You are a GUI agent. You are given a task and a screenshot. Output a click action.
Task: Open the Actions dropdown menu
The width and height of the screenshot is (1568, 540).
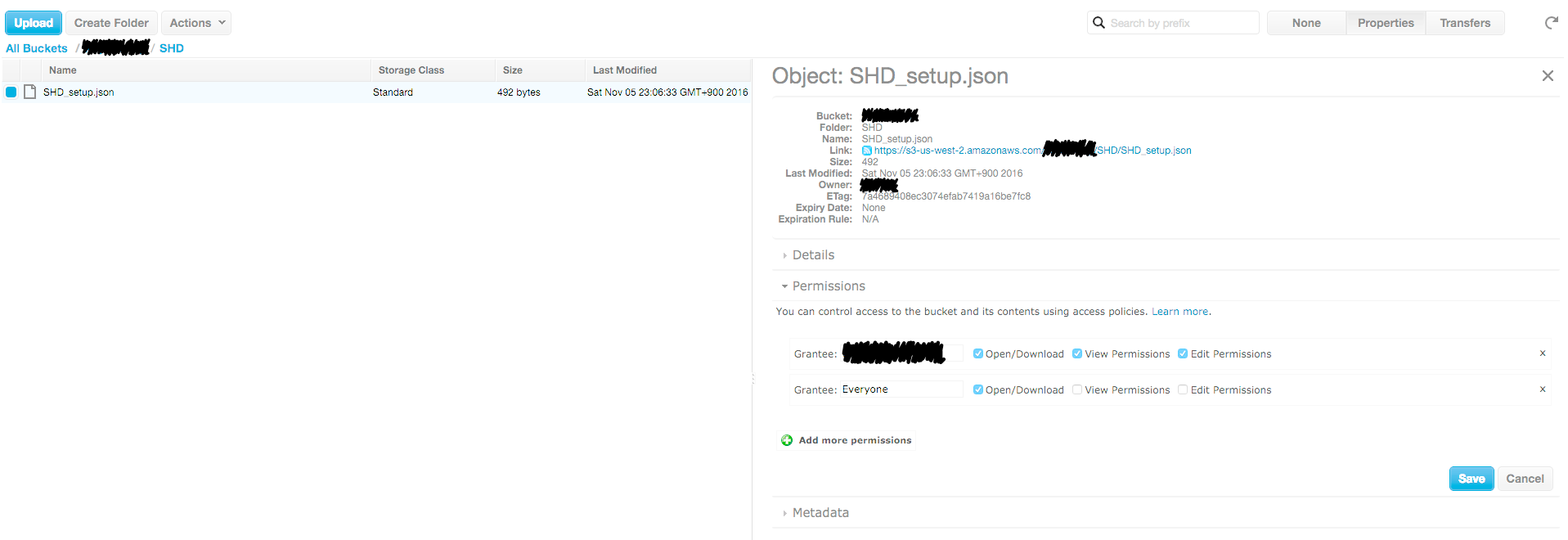[196, 23]
